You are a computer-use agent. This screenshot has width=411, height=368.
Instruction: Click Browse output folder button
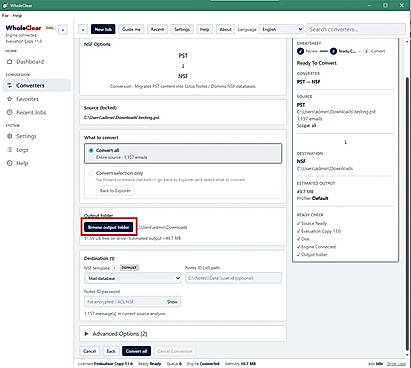tap(109, 227)
